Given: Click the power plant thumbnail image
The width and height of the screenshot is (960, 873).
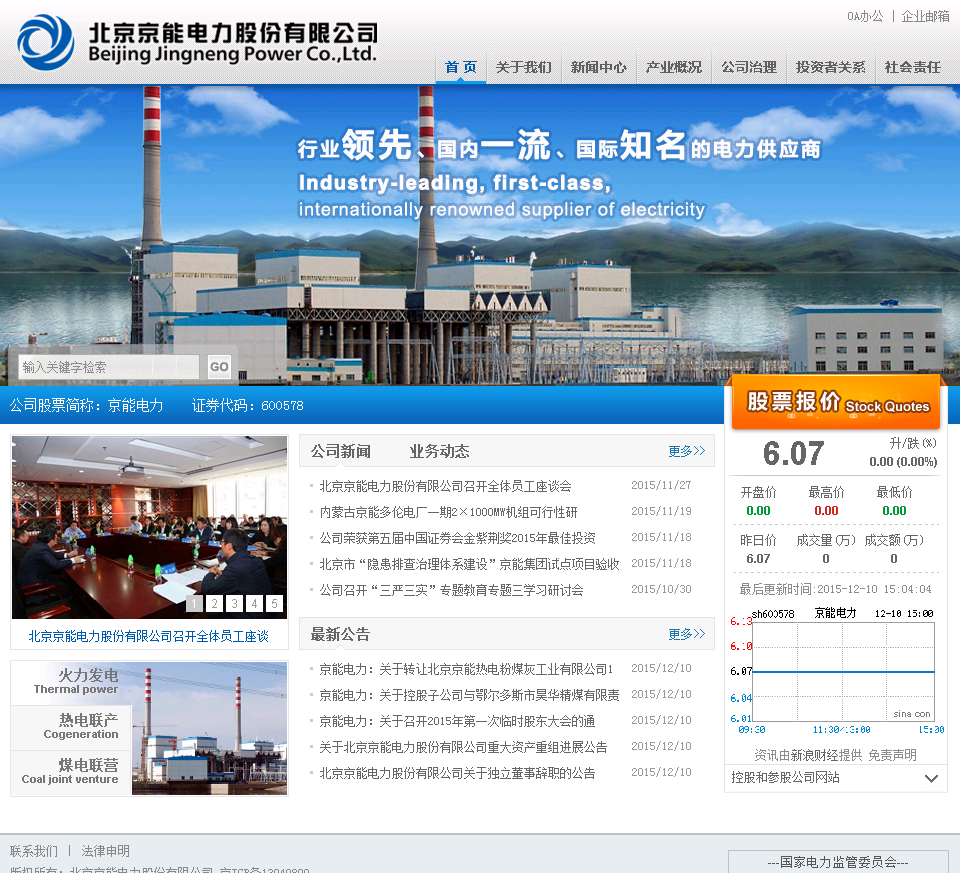Looking at the screenshot, I should pos(209,729).
